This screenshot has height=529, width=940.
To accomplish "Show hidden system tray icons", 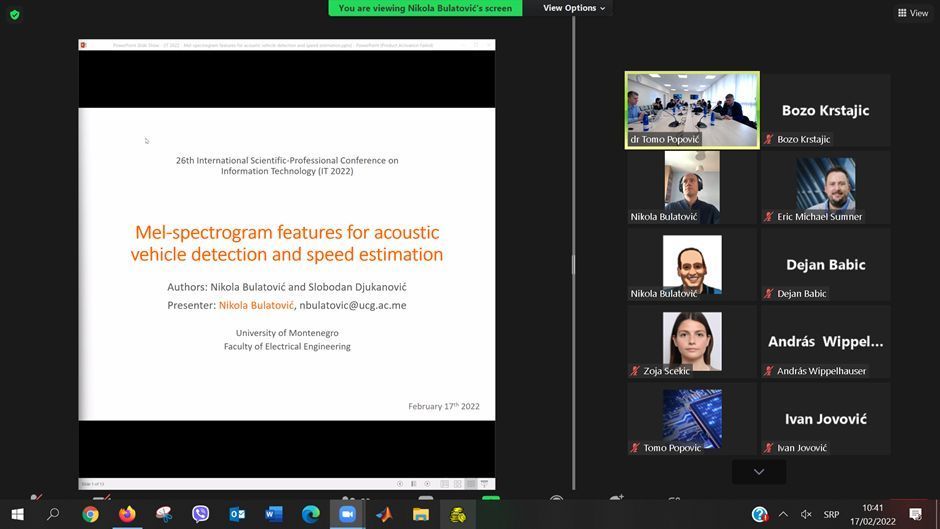I will [783, 514].
